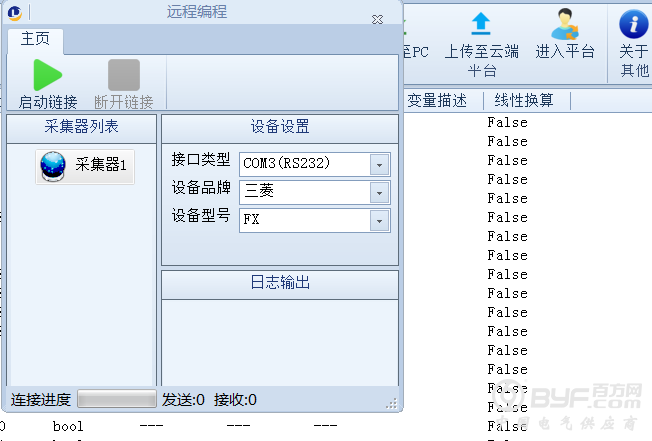Switch to the 主页 tab
Screen dimensions: 652x441
(x=35, y=39)
